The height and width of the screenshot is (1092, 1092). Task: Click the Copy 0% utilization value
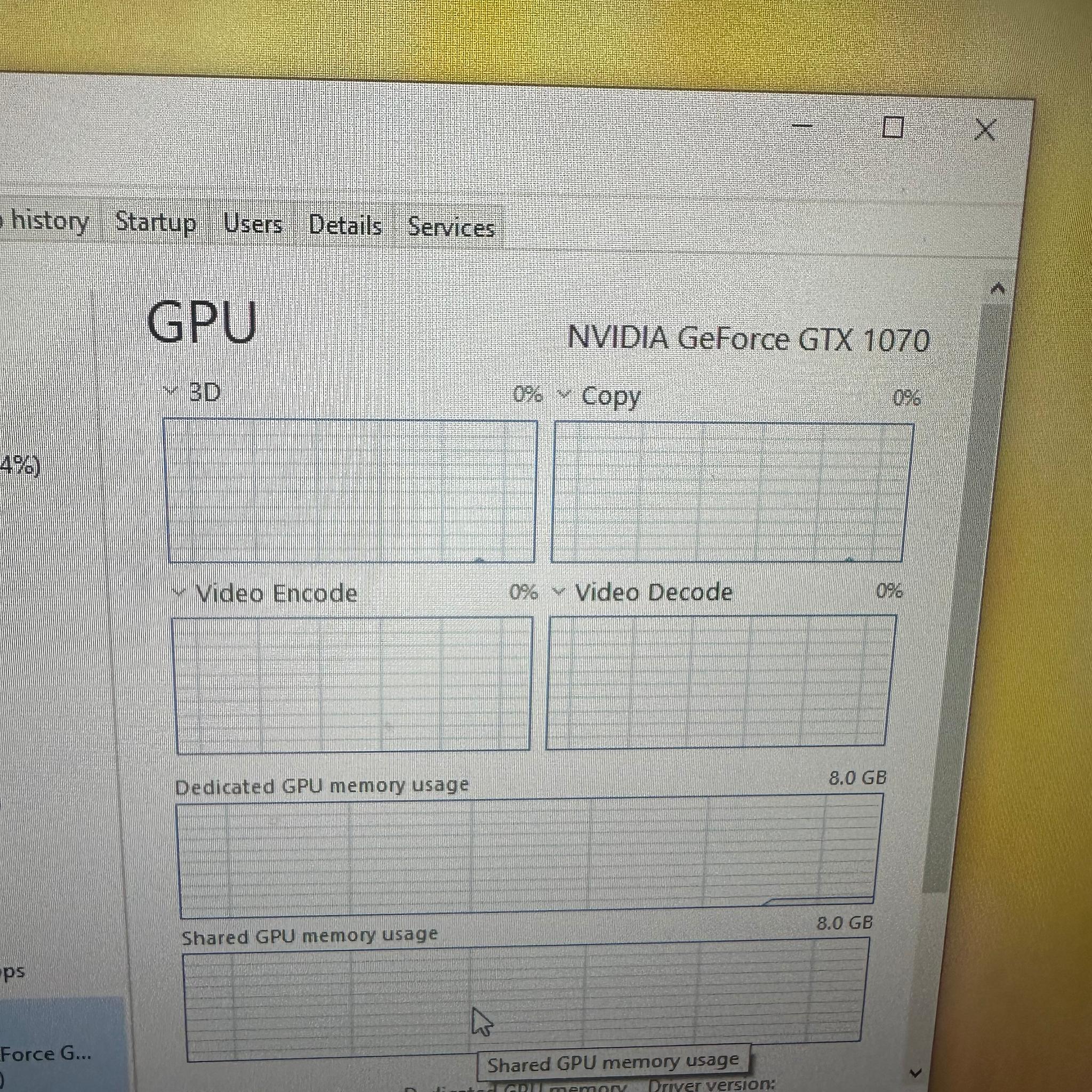pyautogui.click(x=906, y=398)
